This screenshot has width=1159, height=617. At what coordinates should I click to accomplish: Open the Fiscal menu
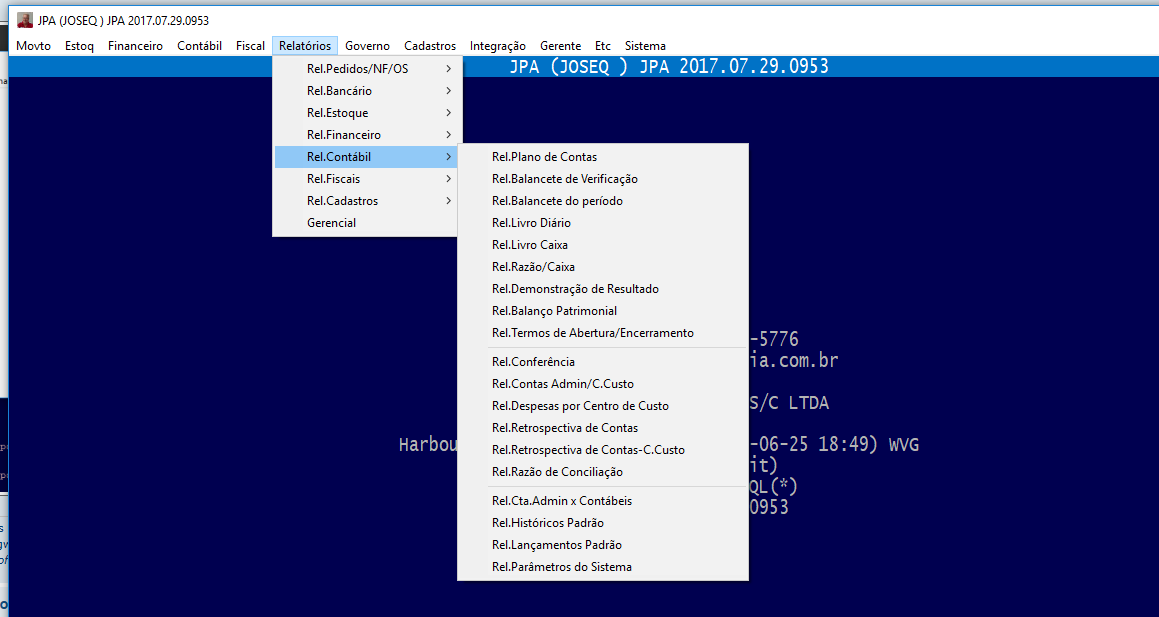(x=251, y=46)
